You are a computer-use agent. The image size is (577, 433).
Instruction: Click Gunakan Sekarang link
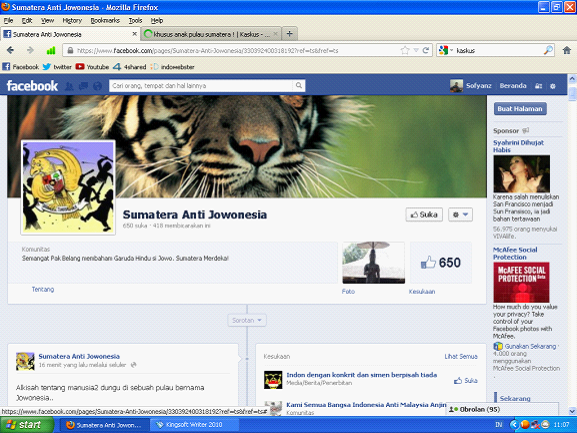(530, 346)
